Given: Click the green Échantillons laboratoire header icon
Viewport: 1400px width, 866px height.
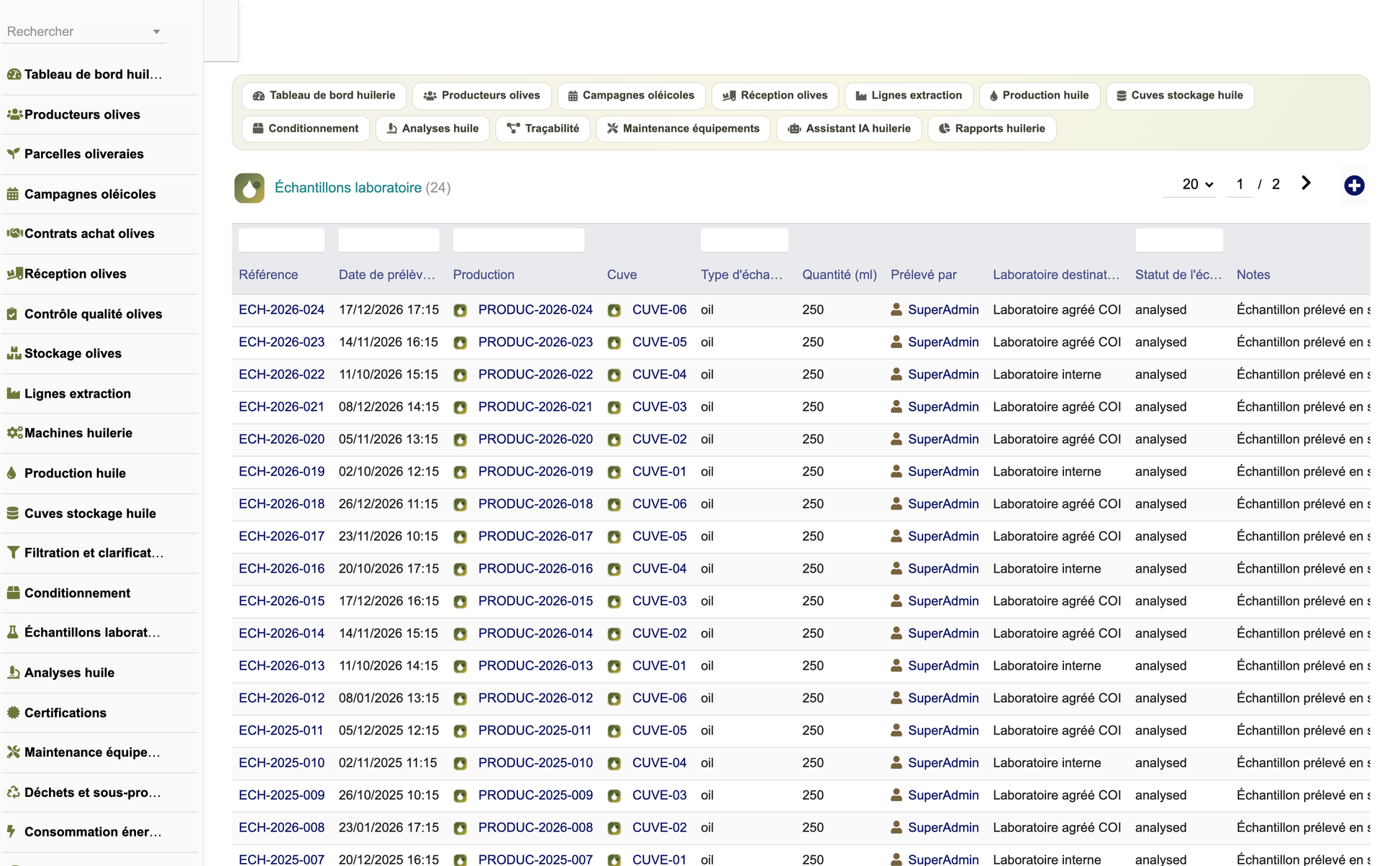Looking at the screenshot, I should pos(249,188).
